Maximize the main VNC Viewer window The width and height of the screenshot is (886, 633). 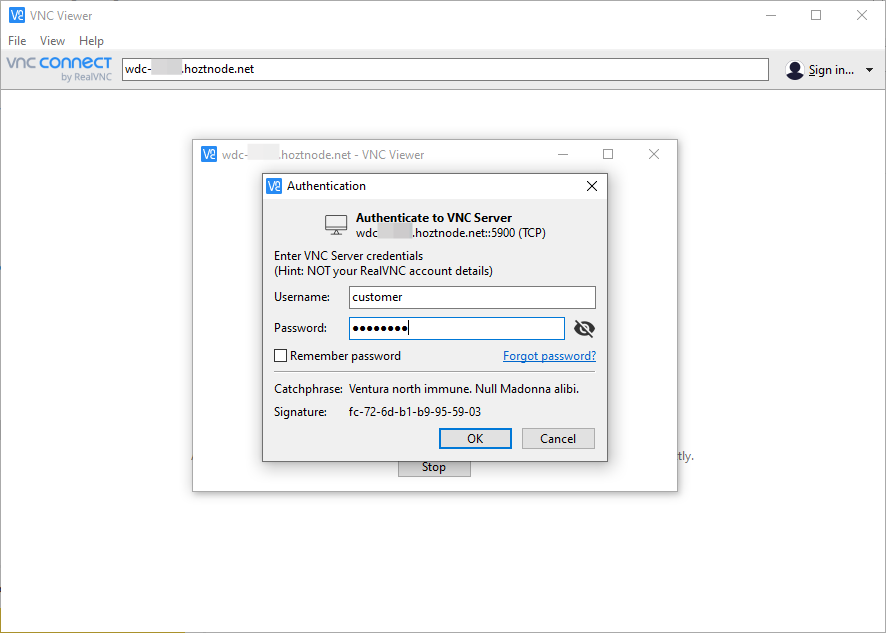point(816,15)
